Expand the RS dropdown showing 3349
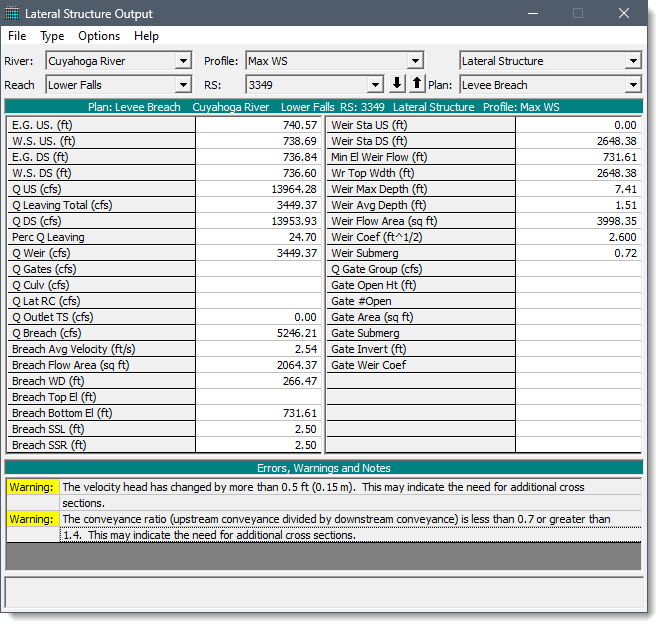The image size is (663, 628). (375, 85)
